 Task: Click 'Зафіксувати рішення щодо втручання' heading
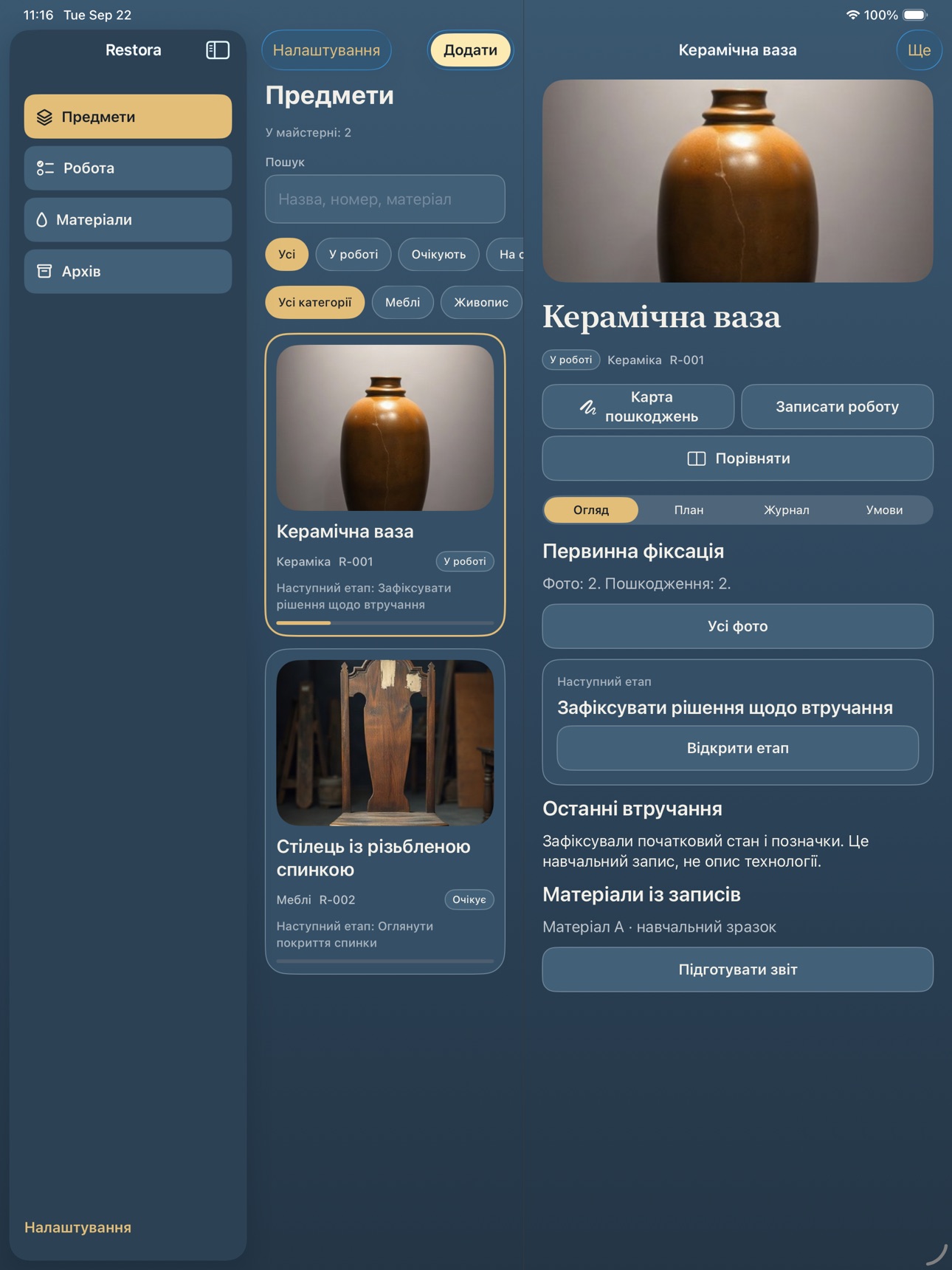coord(725,708)
